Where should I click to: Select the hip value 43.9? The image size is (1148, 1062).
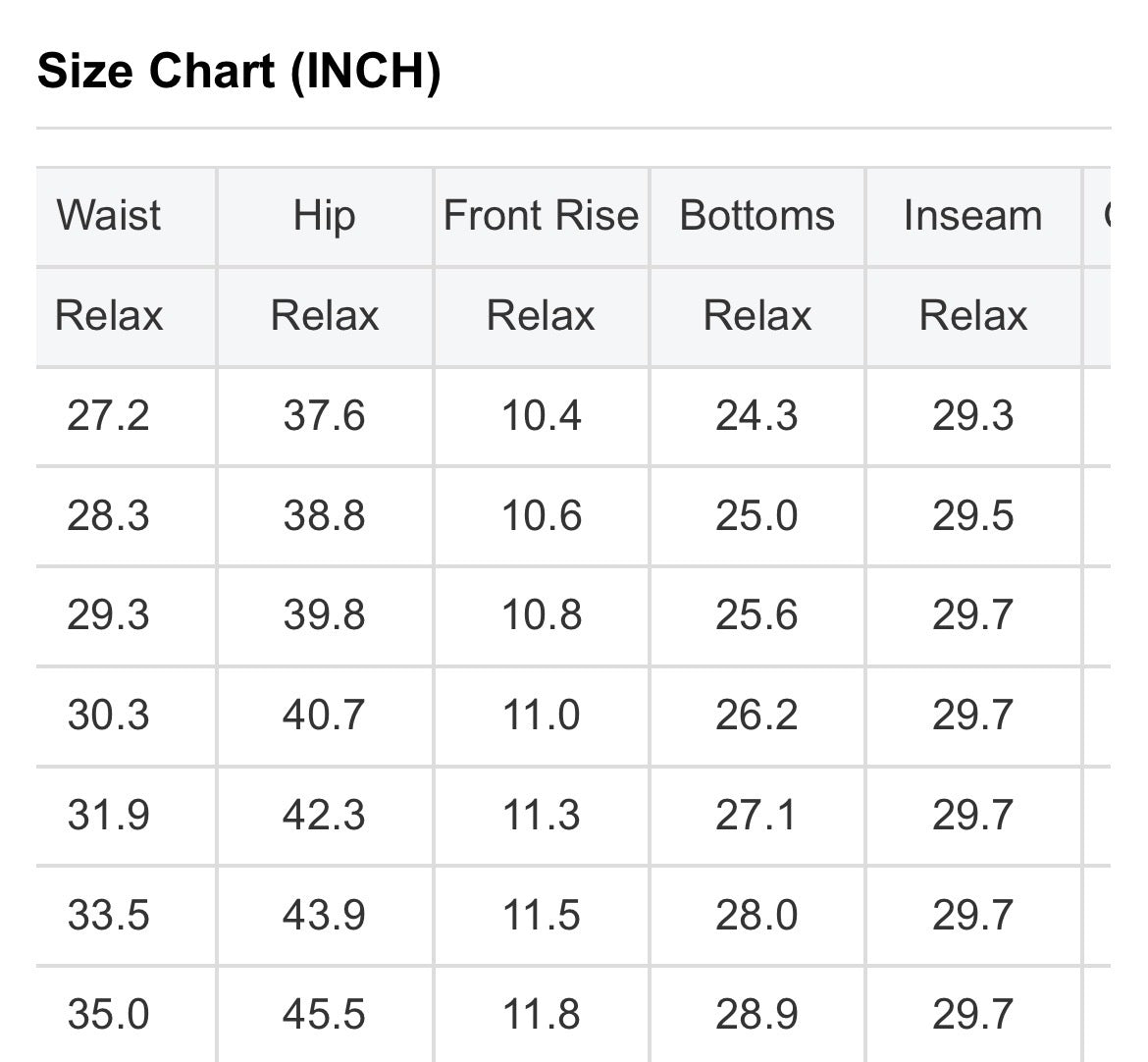324,916
